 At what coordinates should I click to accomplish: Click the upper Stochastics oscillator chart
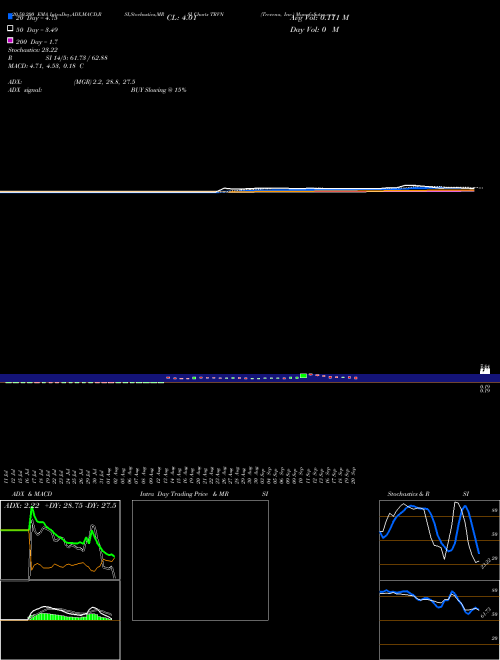point(439,540)
